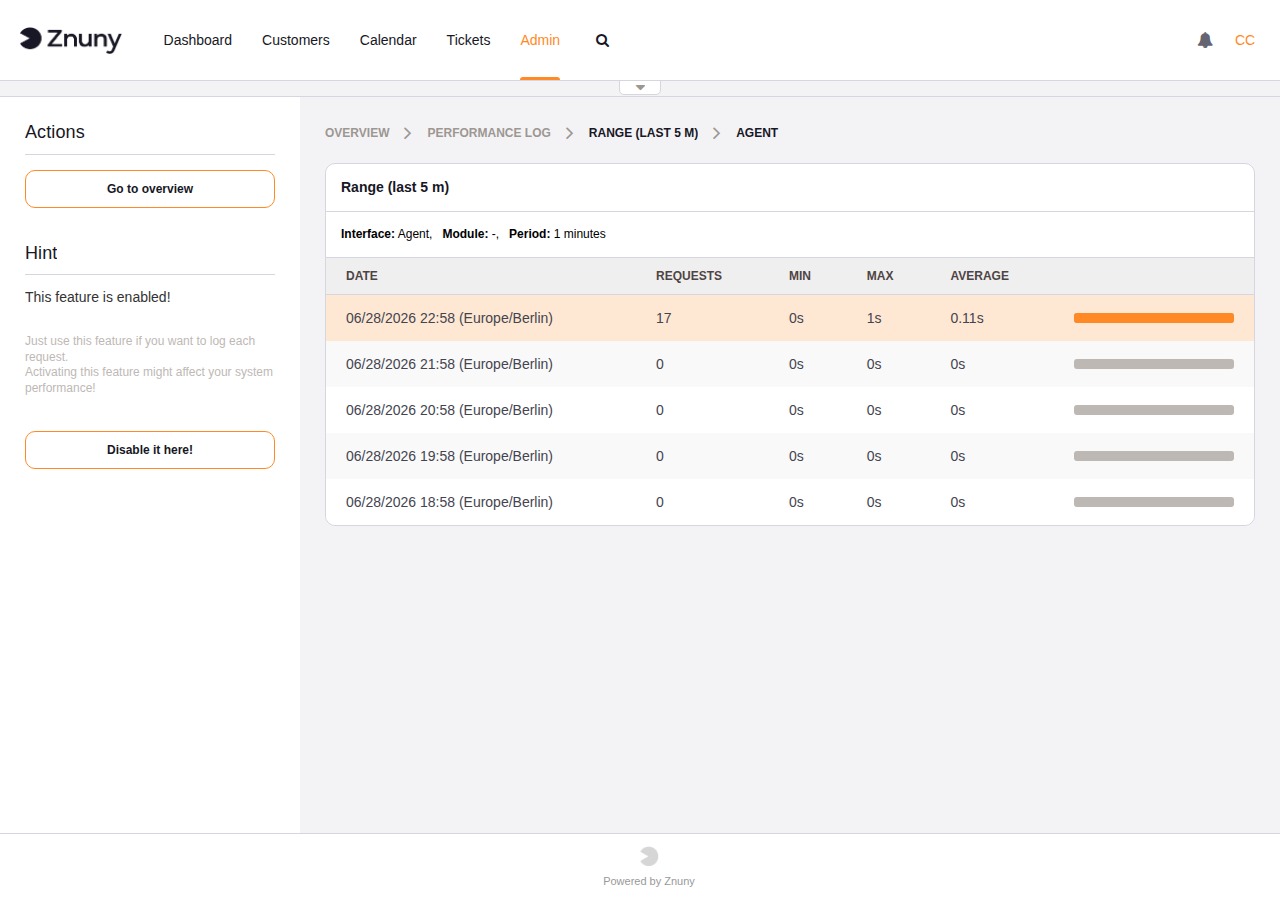Open the Admin menu
The image size is (1280, 900).
pos(540,40)
